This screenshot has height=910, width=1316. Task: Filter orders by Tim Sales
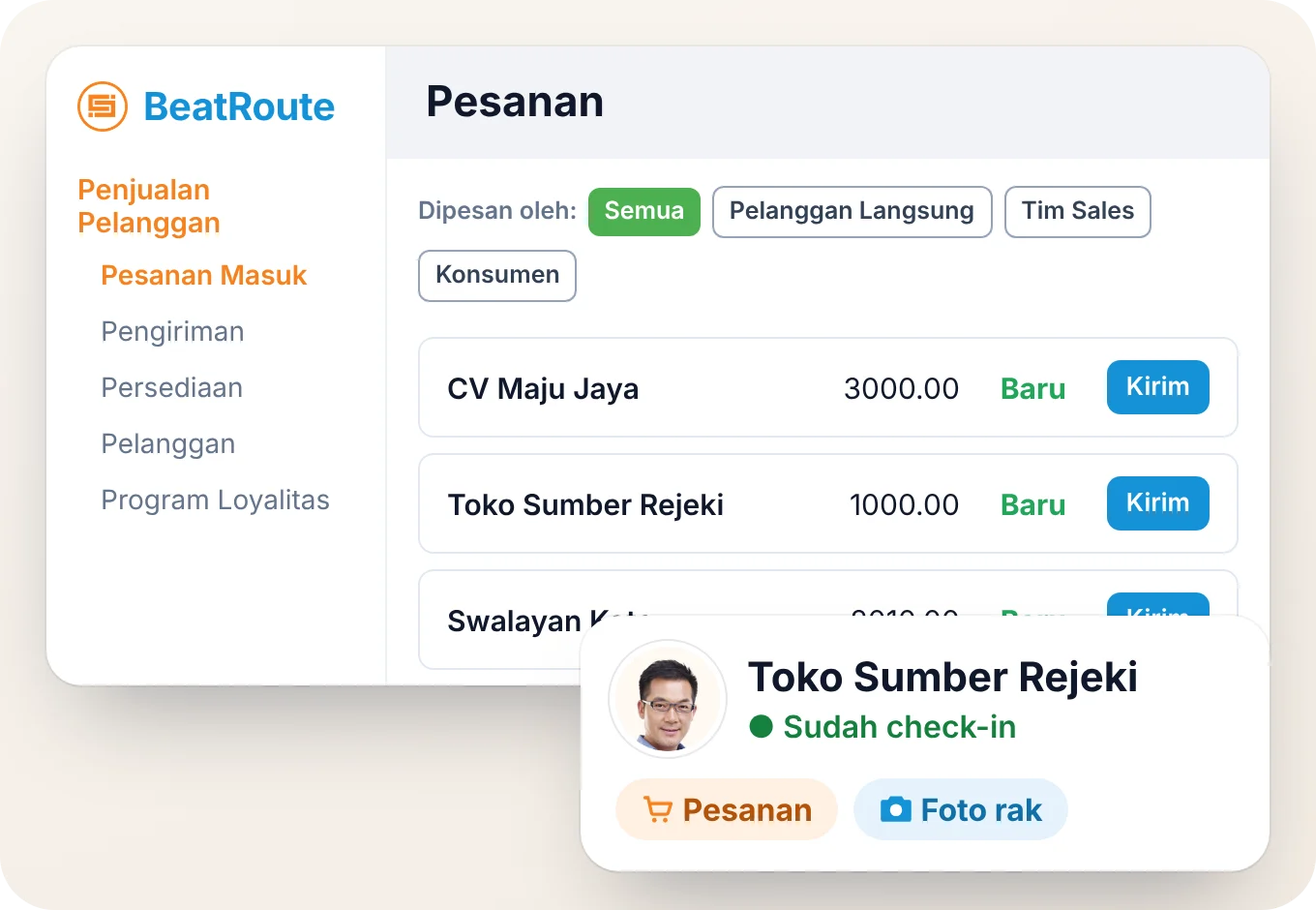click(x=1077, y=211)
